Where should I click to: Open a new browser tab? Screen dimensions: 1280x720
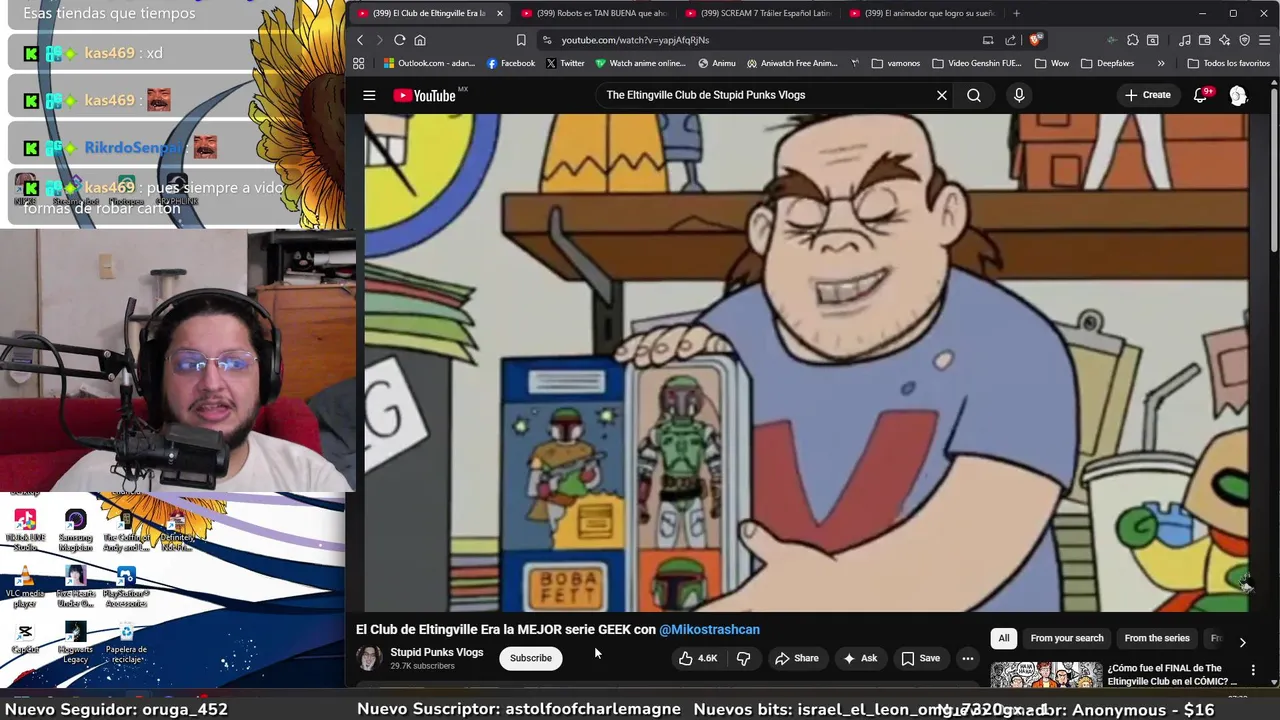[1016, 13]
